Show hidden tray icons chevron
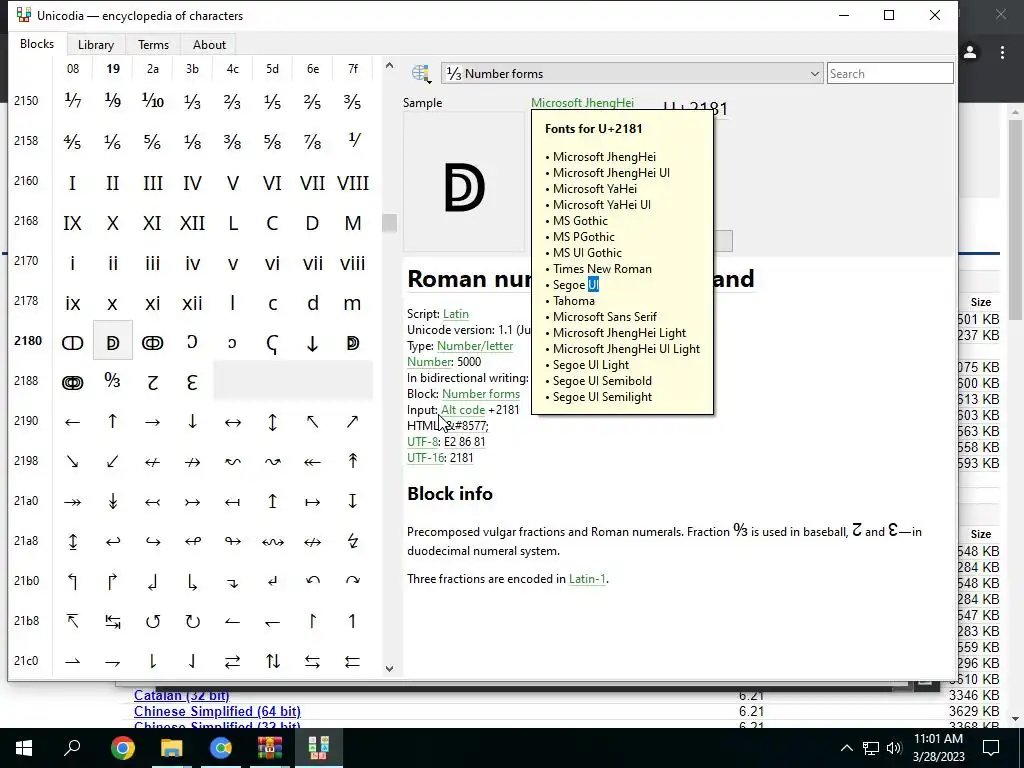 [x=846, y=748]
